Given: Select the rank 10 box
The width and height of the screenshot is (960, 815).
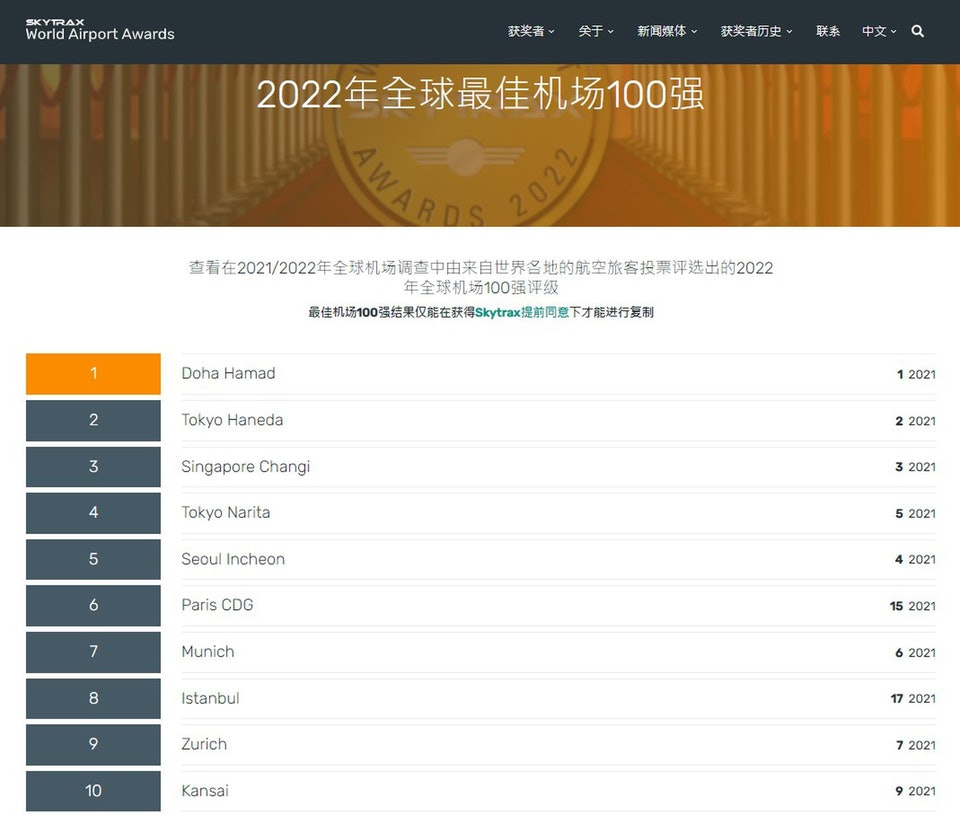Looking at the screenshot, I should point(93,791).
